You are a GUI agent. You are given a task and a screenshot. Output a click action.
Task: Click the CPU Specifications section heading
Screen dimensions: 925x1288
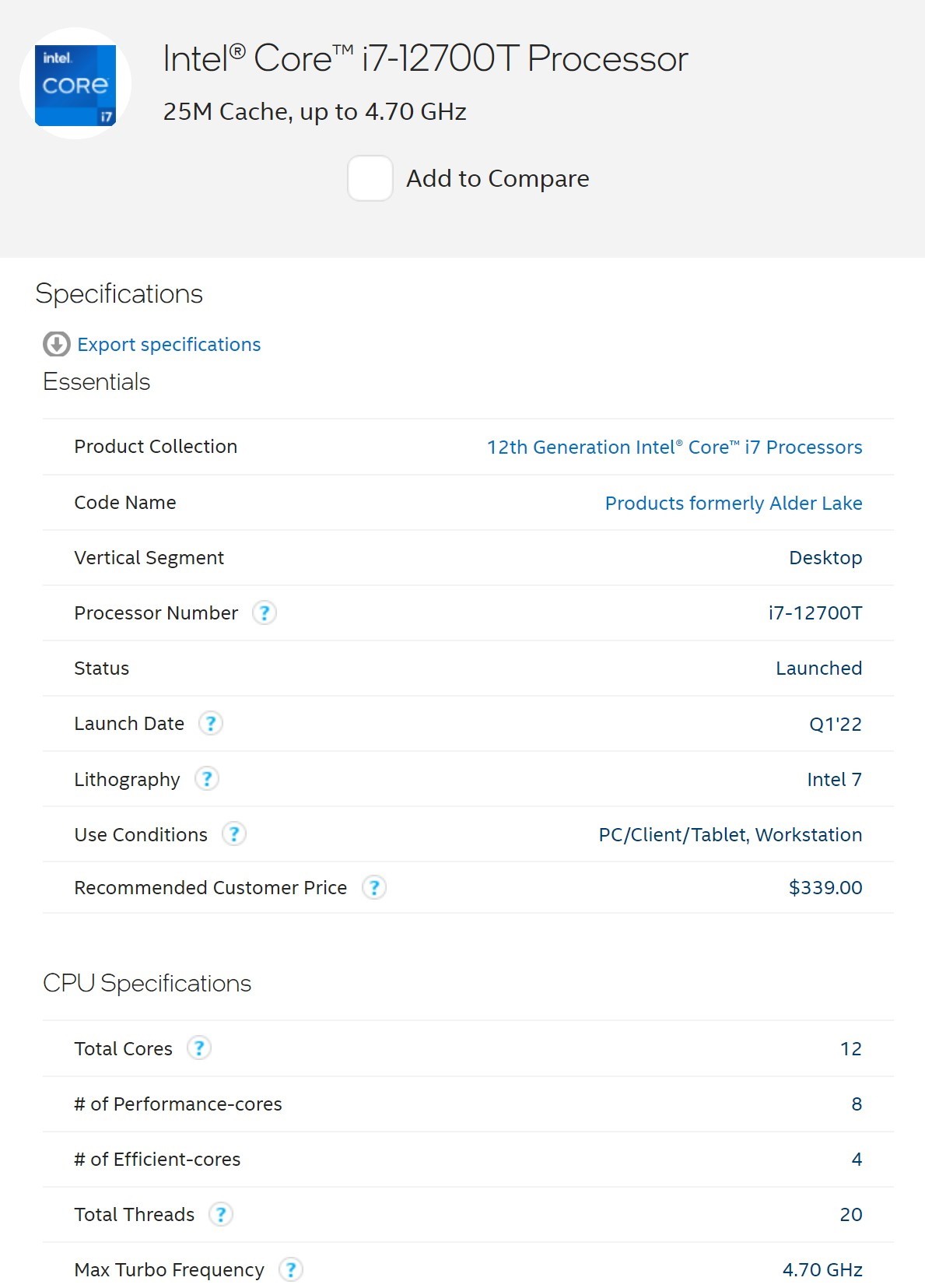[x=147, y=984]
